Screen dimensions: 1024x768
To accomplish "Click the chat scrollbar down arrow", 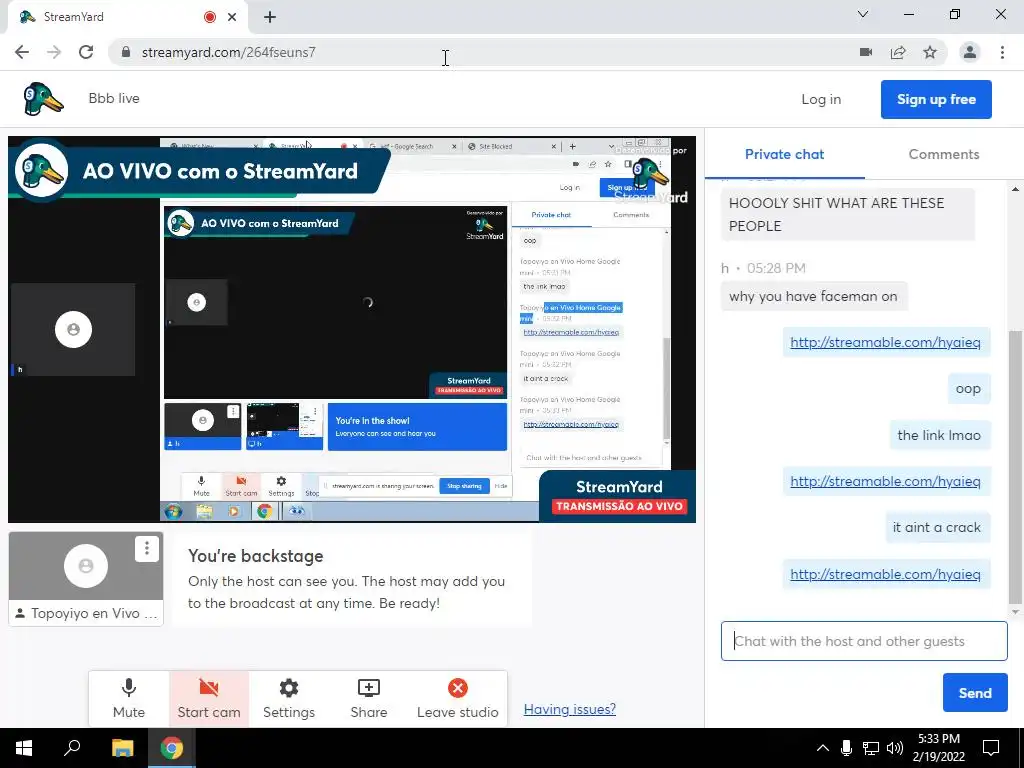I will tap(1016, 612).
